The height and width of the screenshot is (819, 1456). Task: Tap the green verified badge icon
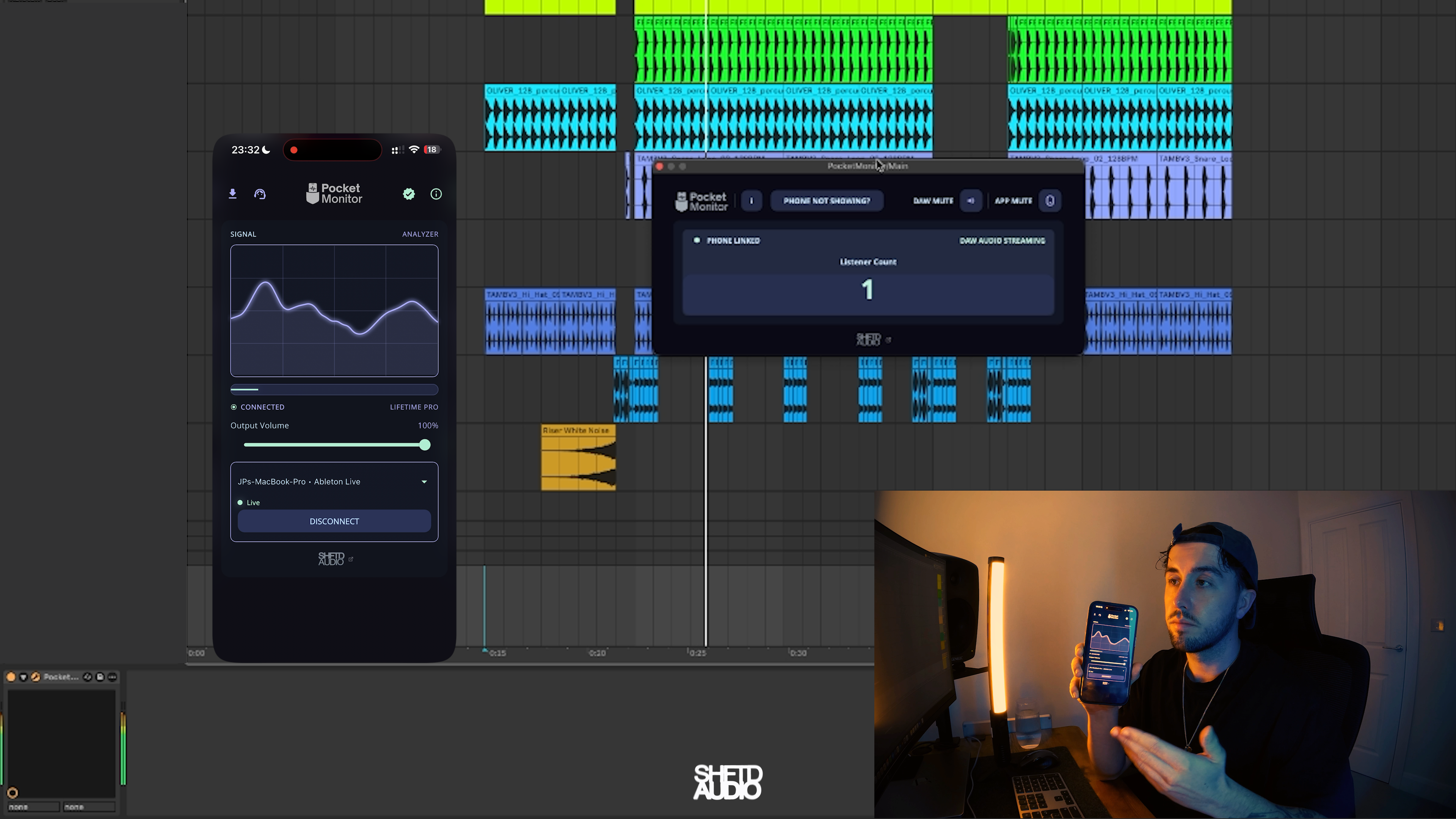pos(409,194)
